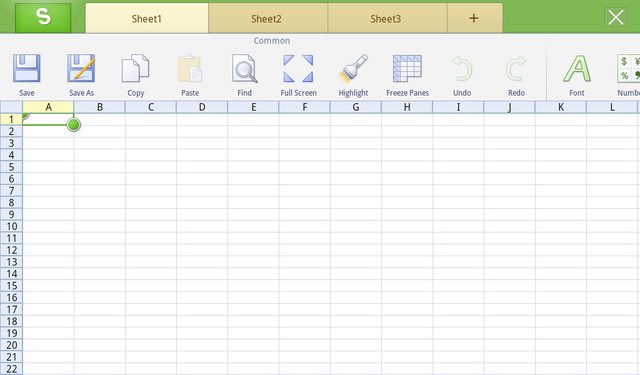Open the Find tool
The width and height of the screenshot is (640, 375).
pyautogui.click(x=244, y=69)
